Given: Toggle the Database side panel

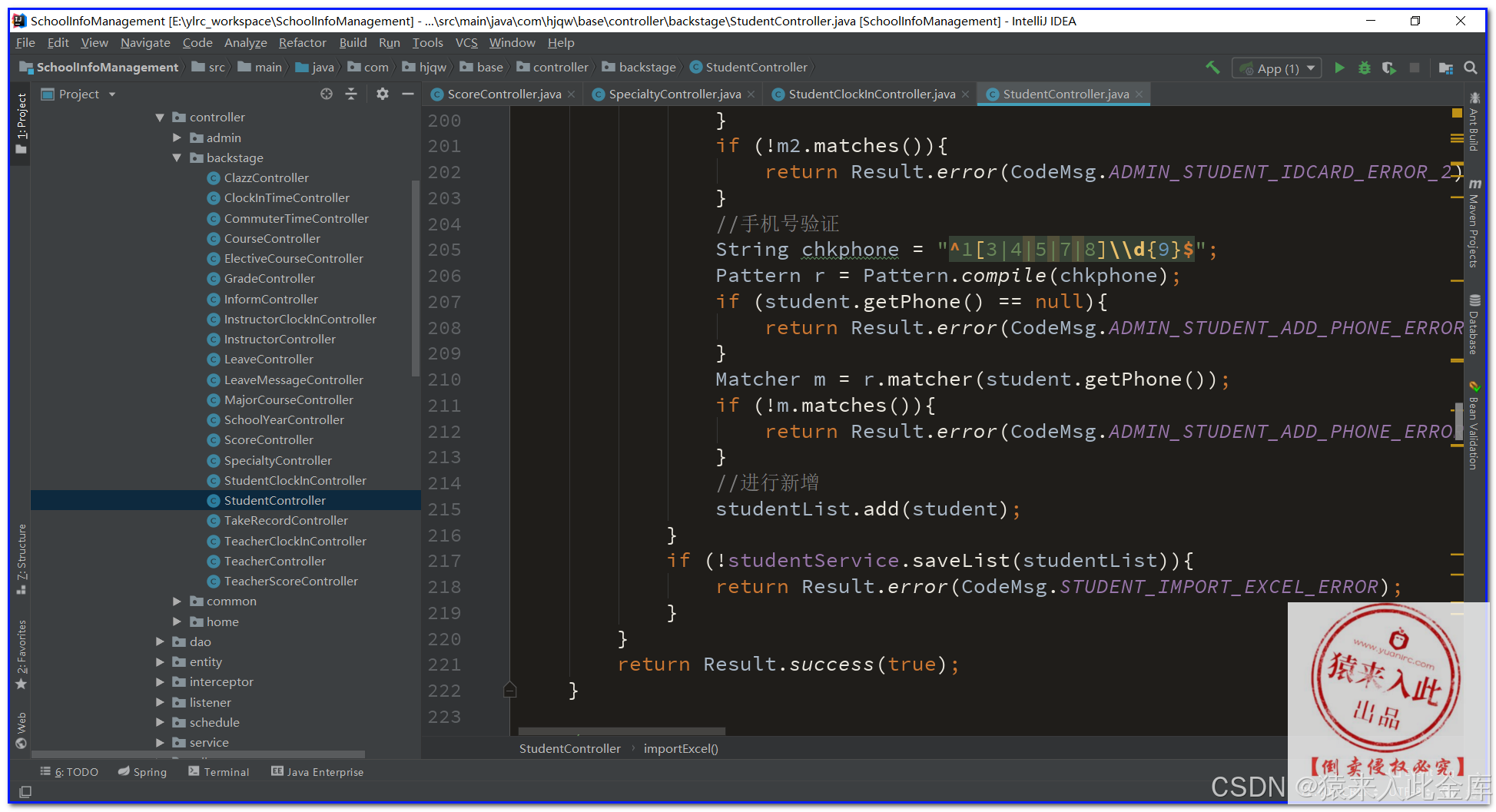Looking at the screenshot, I should (x=1474, y=324).
